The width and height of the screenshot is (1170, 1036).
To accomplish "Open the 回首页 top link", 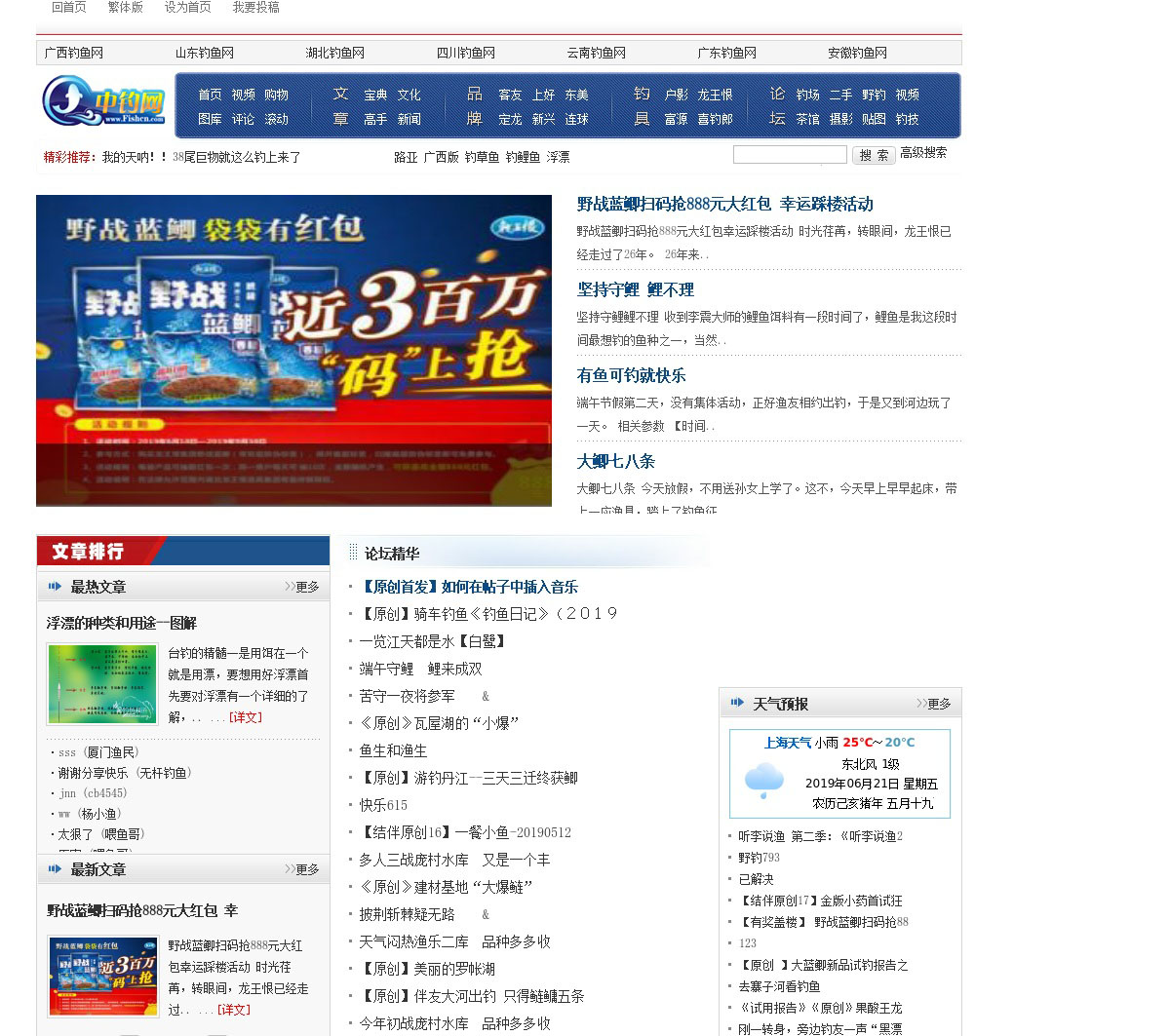I will tap(68, 7).
